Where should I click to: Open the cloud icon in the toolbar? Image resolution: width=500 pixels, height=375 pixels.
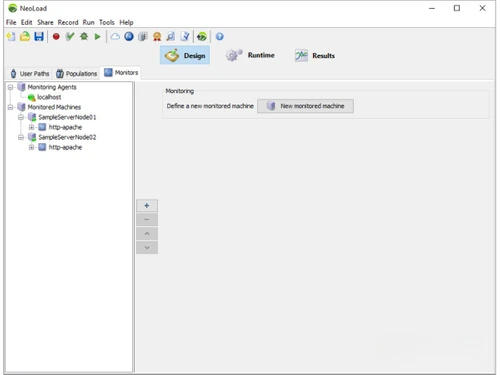[115, 36]
